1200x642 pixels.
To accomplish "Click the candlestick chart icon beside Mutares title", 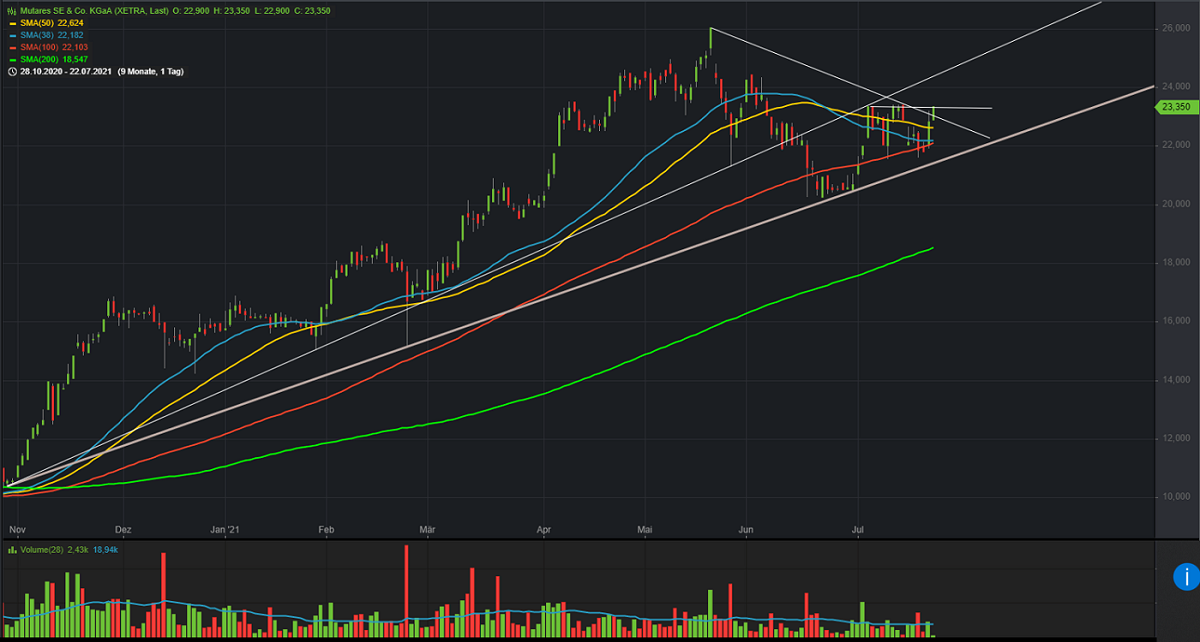I will coord(11,10).
